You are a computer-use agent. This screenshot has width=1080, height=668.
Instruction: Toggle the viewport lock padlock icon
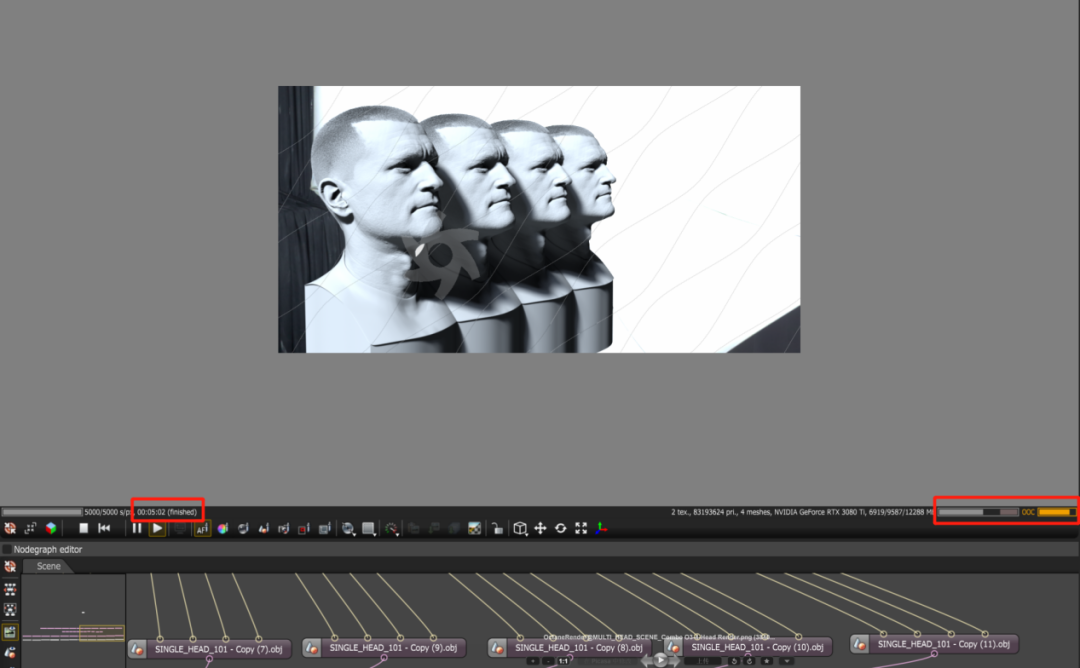[x=497, y=528]
